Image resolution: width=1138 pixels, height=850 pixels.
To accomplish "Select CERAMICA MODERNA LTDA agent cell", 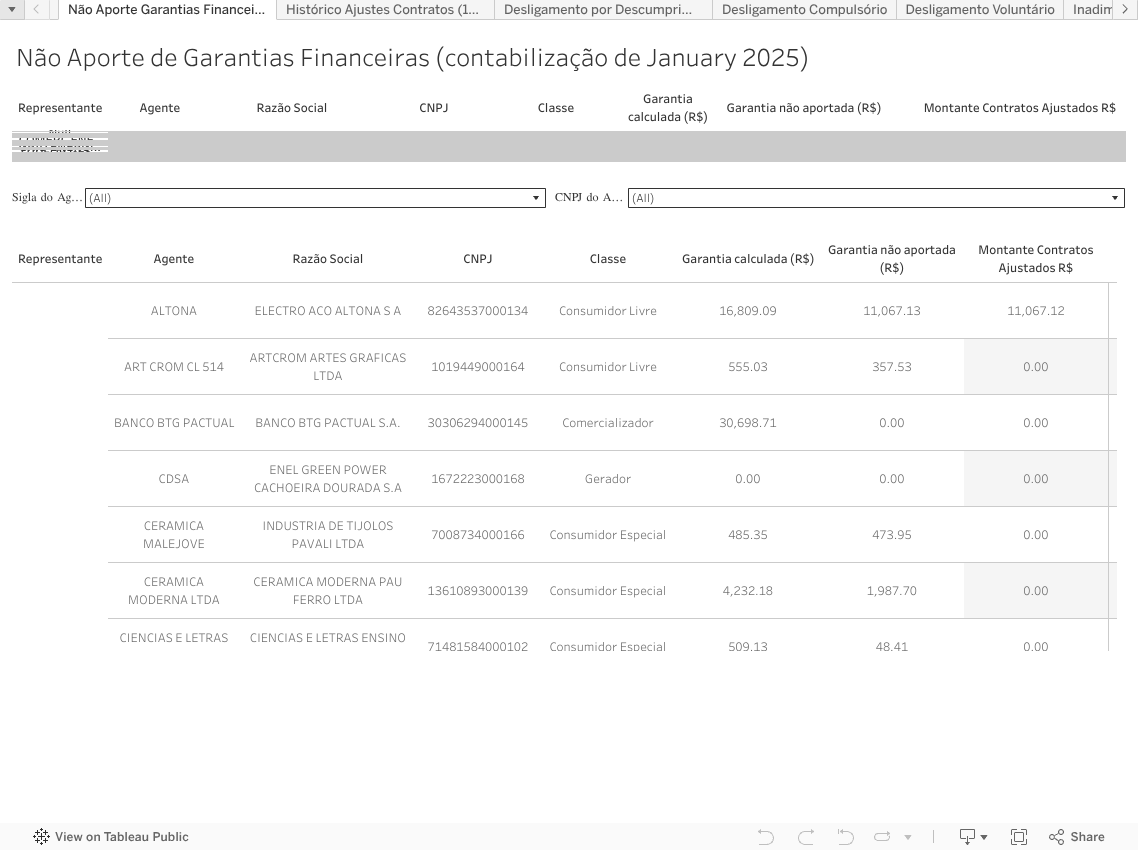I will click(173, 590).
